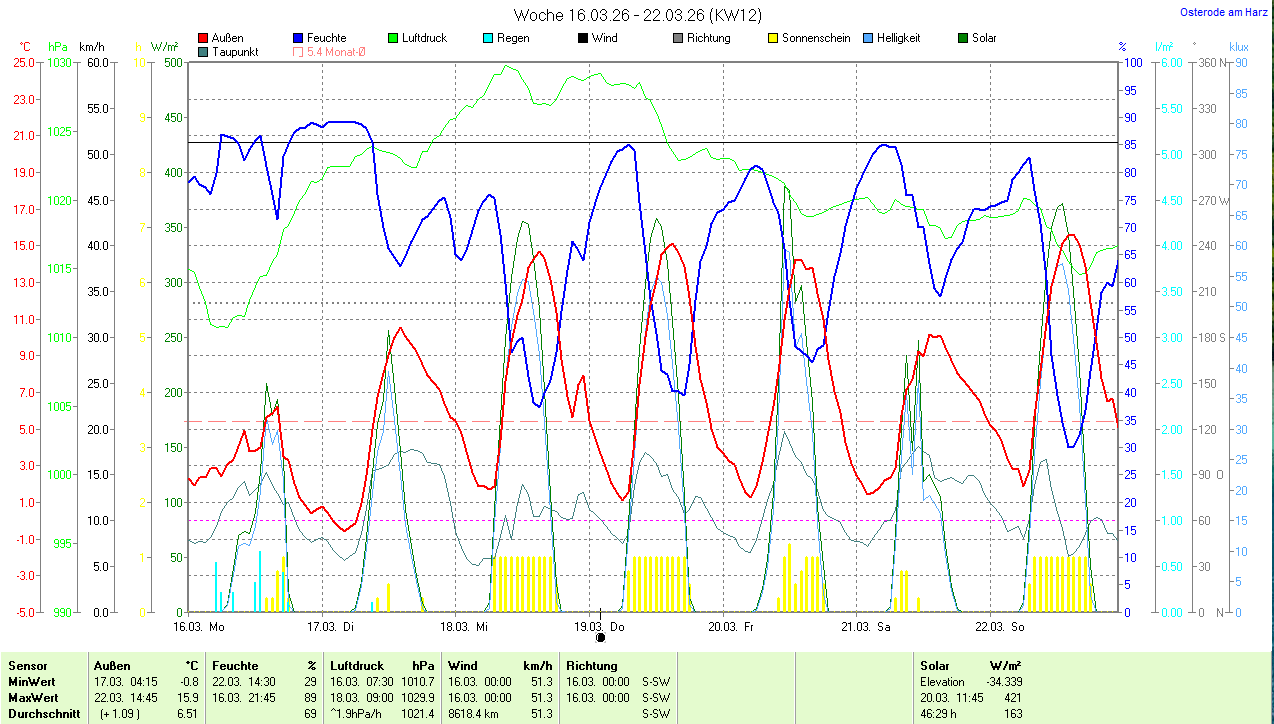The height and width of the screenshot is (724, 1274).
Task: Click the week title Woche 16.03.26 - 22.03.26
Action: (636, 15)
